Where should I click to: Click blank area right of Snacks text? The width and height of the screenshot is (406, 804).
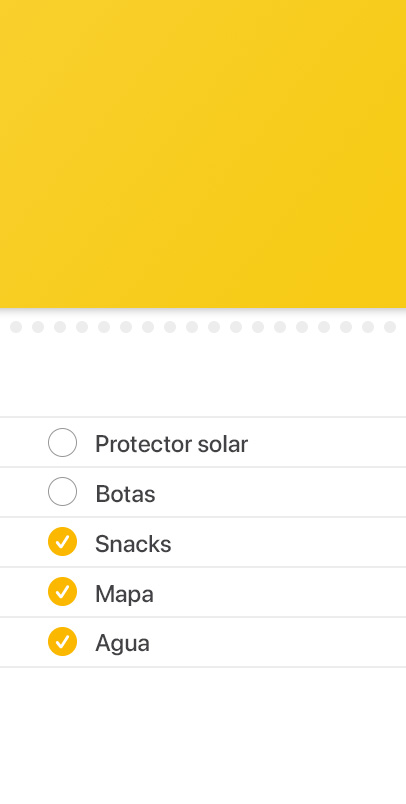pos(289,542)
